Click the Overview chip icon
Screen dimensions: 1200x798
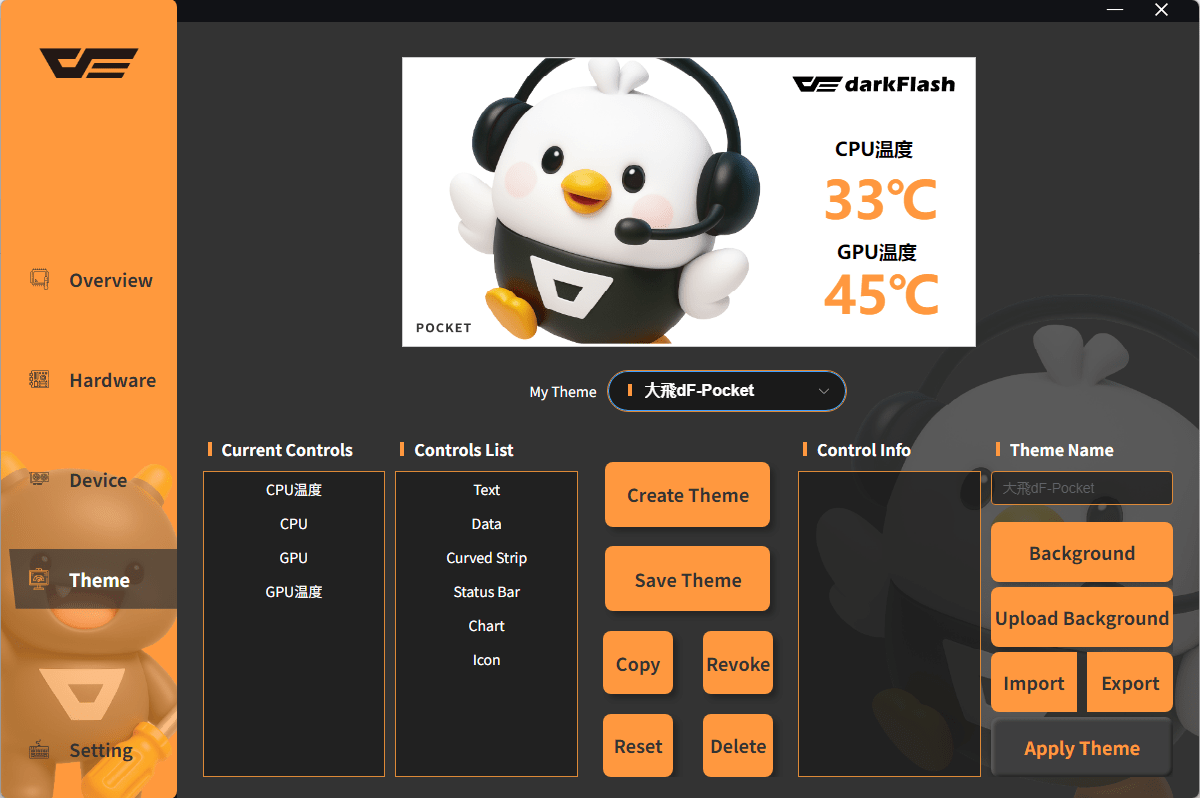[39, 279]
